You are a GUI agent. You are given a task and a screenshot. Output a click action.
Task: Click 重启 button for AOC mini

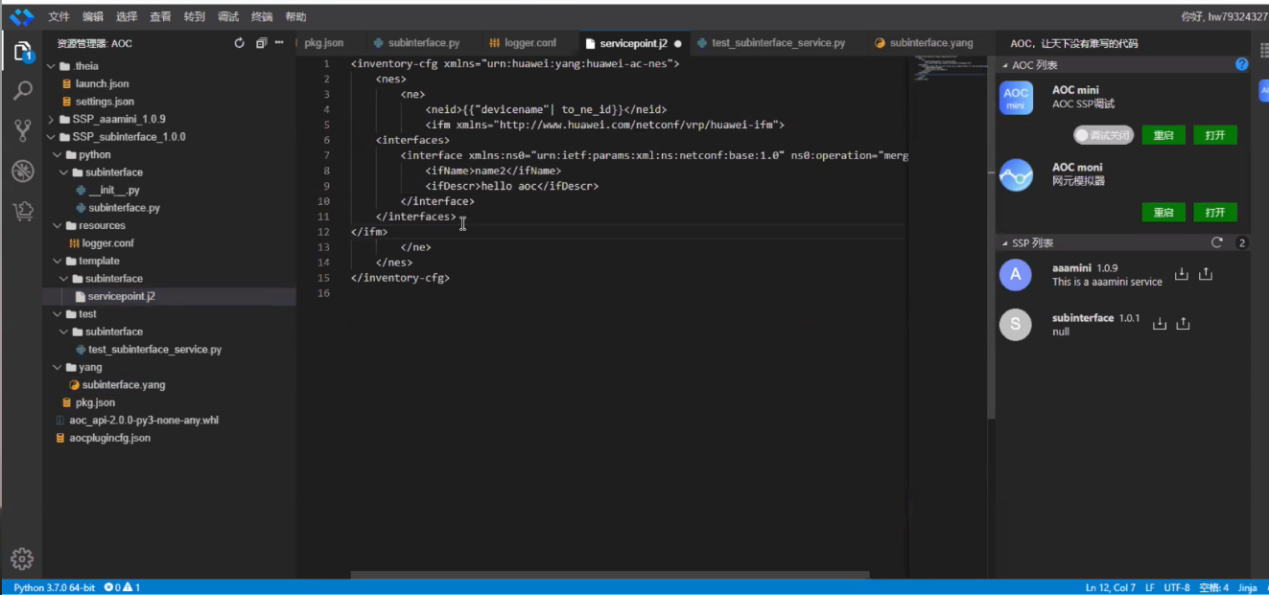point(1163,135)
